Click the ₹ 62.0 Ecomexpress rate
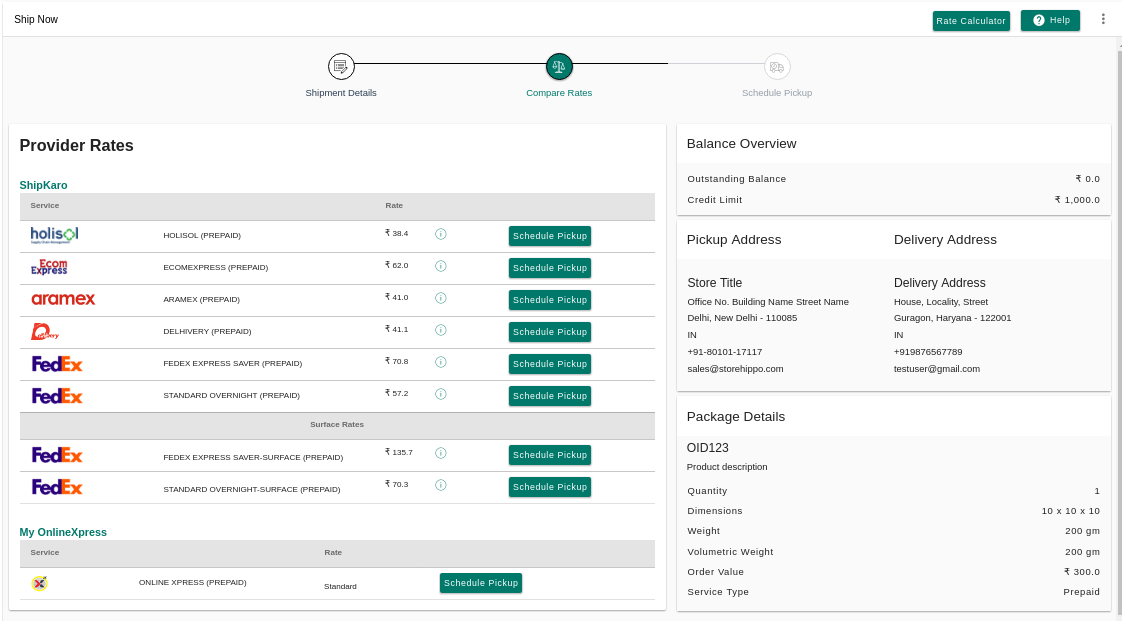This screenshot has width=1122, height=621. tap(396, 265)
